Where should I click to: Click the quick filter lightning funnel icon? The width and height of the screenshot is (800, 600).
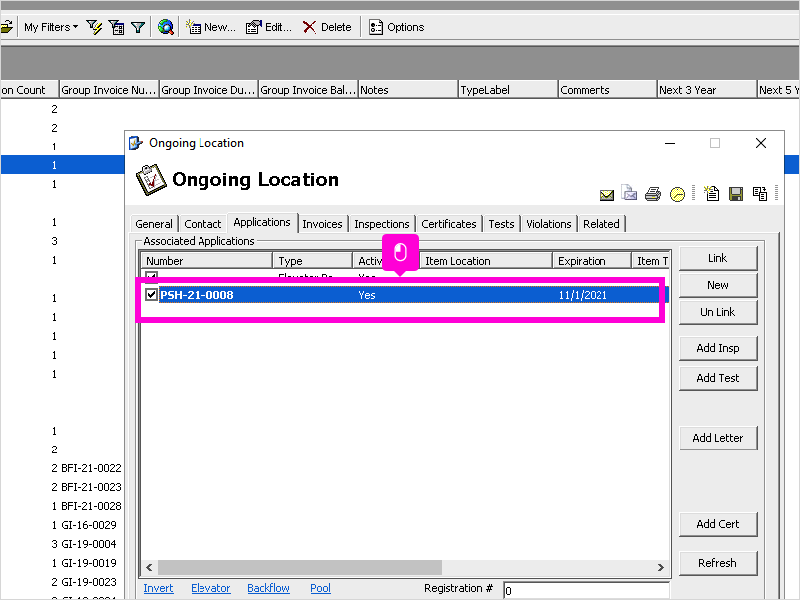click(x=94, y=27)
